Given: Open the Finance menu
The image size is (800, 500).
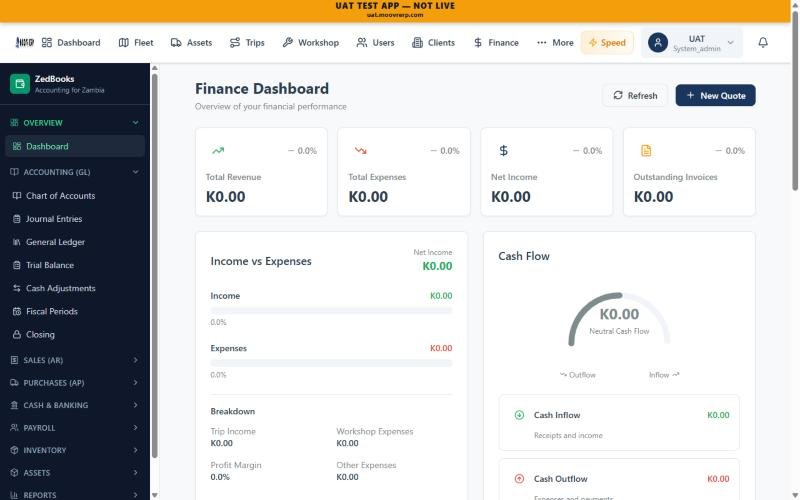Looking at the screenshot, I should pos(496,42).
